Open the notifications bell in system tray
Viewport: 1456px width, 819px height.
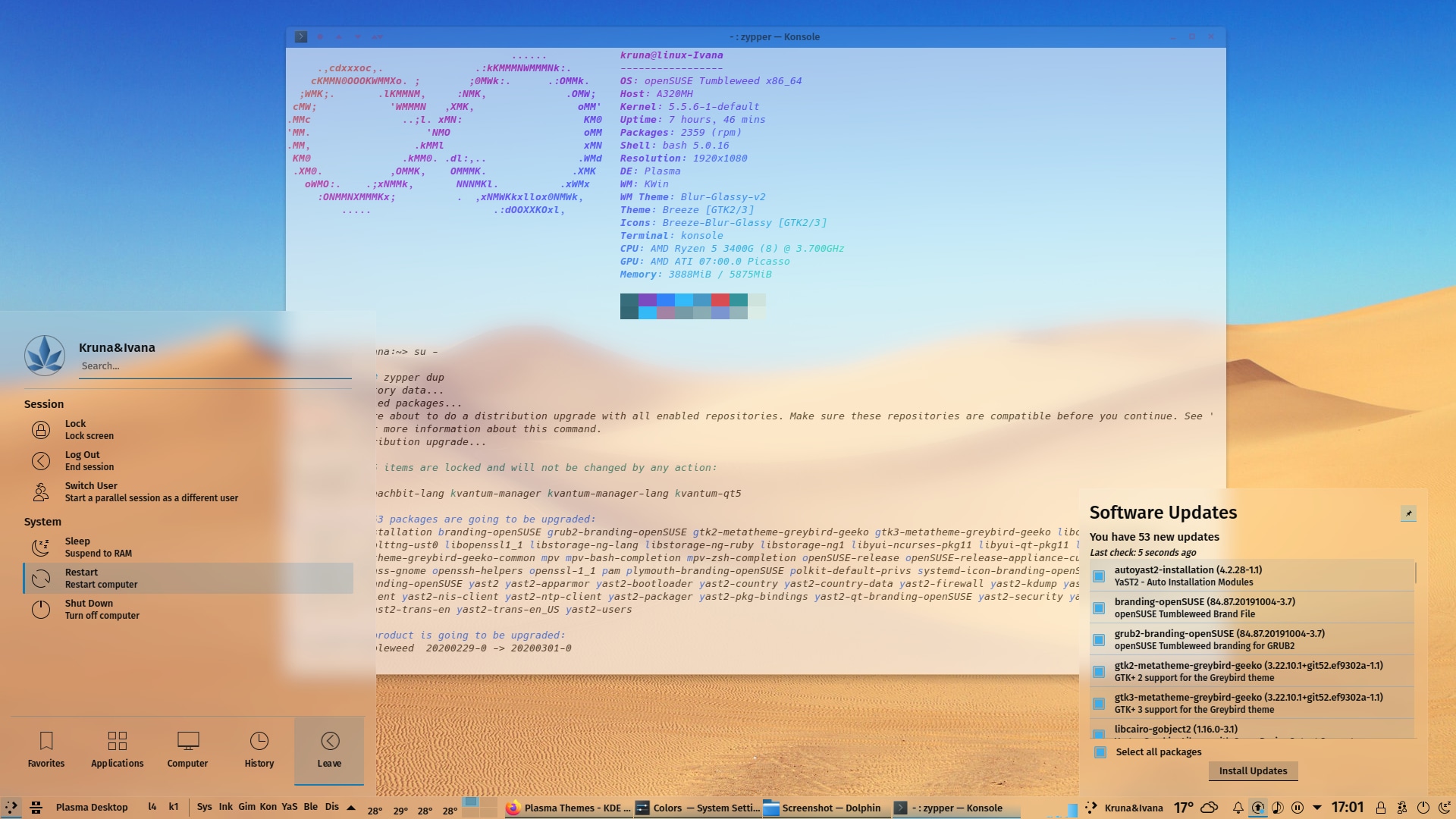point(1238,808)
